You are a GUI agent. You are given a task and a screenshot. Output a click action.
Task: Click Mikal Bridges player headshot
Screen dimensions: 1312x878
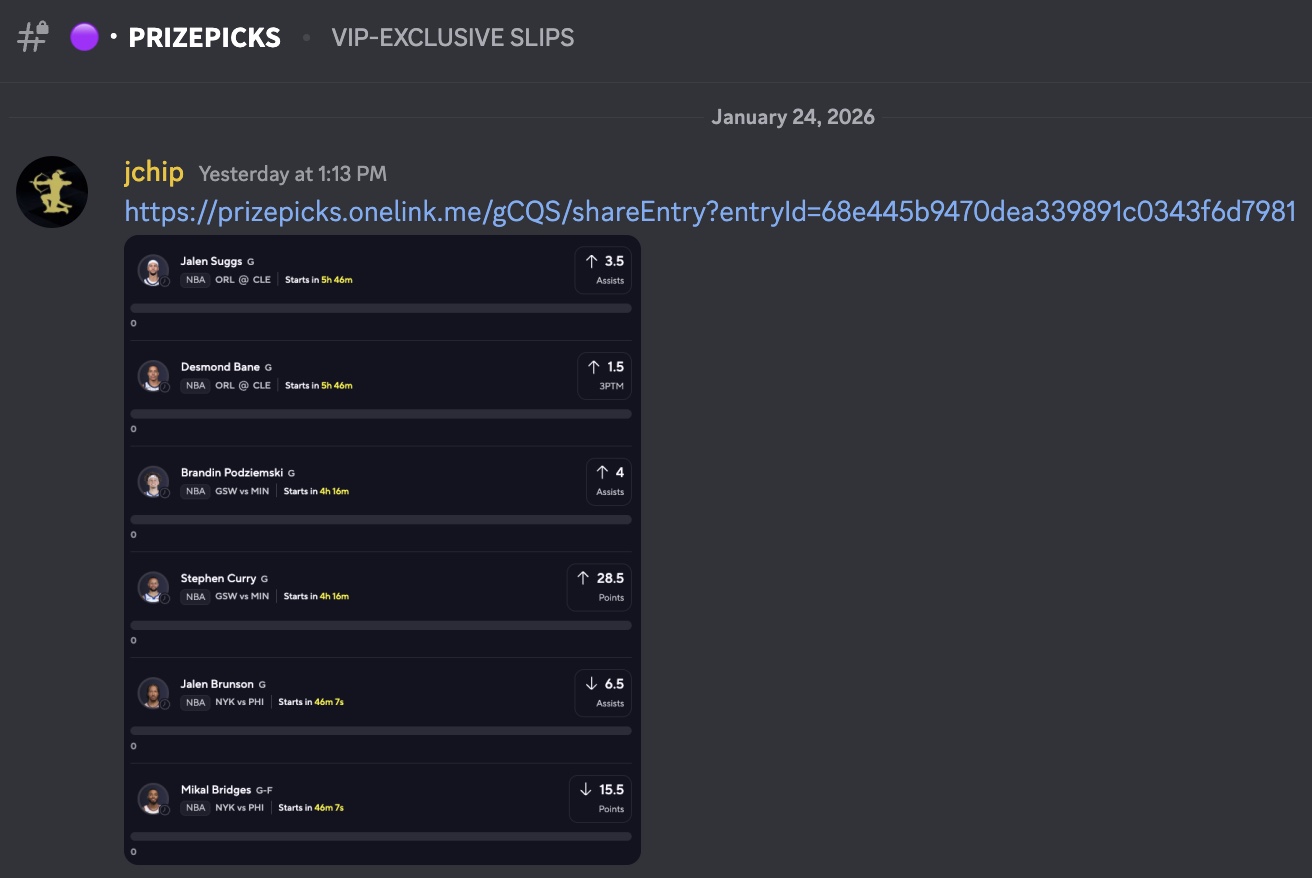[153, 799]
